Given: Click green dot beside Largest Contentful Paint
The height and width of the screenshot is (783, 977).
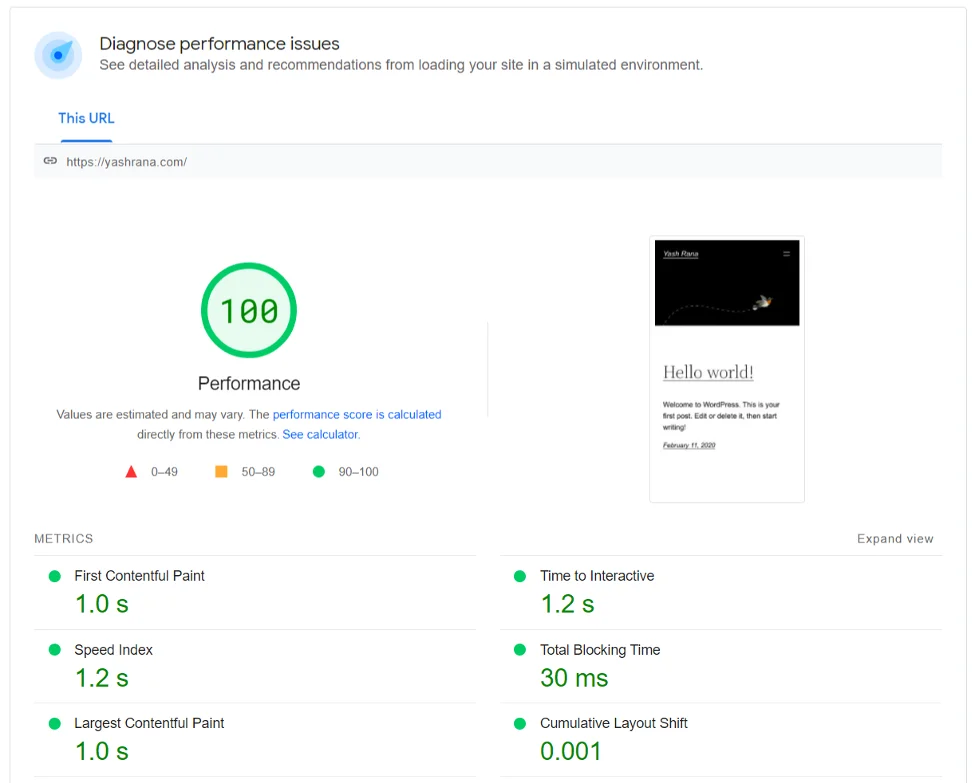Looking at the screenshot, I should tap(55, 723).
